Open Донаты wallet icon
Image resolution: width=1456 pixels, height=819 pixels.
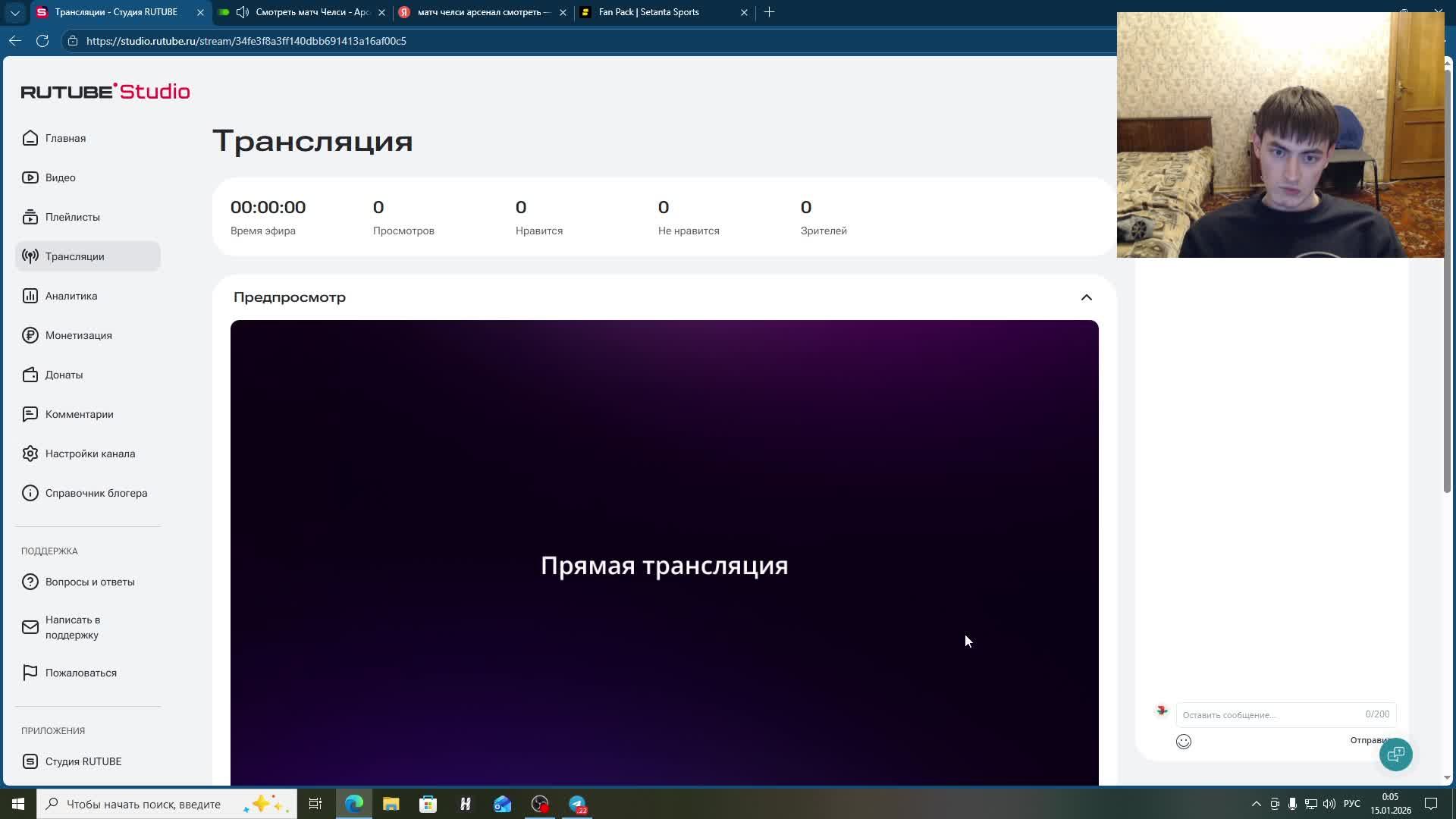(30, 375)
